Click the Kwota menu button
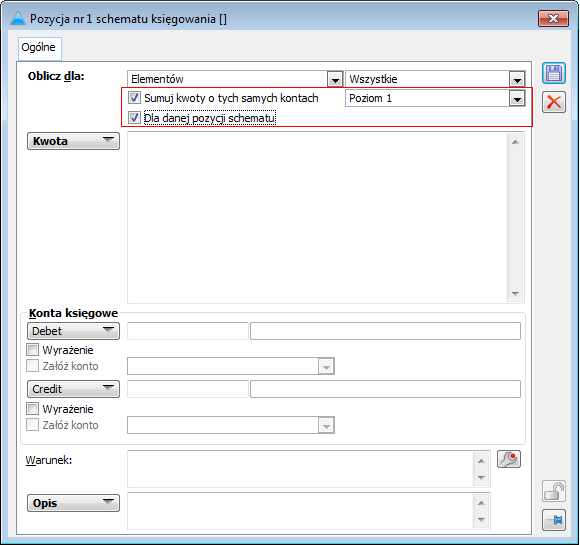 point(73,141)
